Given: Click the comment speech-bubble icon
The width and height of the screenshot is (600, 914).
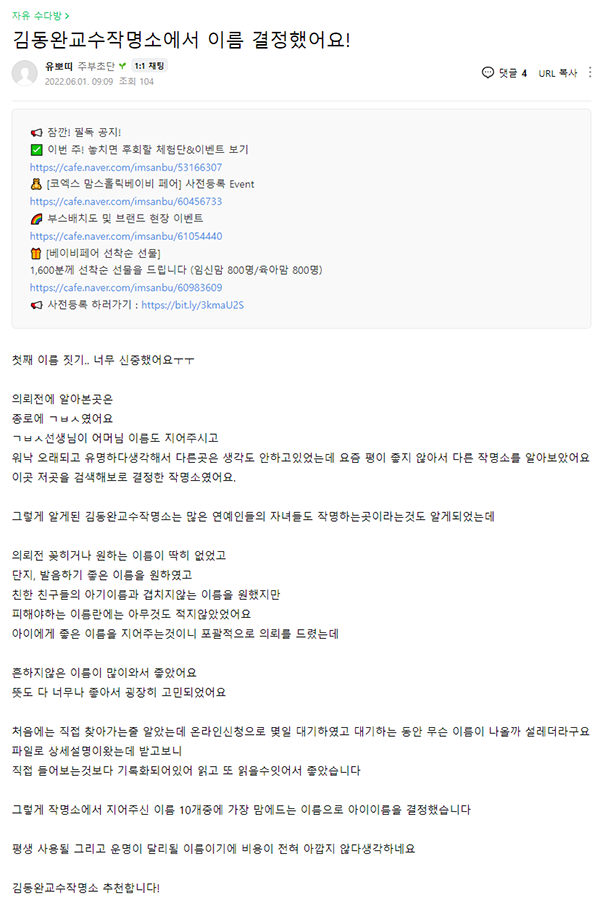Looking at the screenshot, I should (488, 73).
